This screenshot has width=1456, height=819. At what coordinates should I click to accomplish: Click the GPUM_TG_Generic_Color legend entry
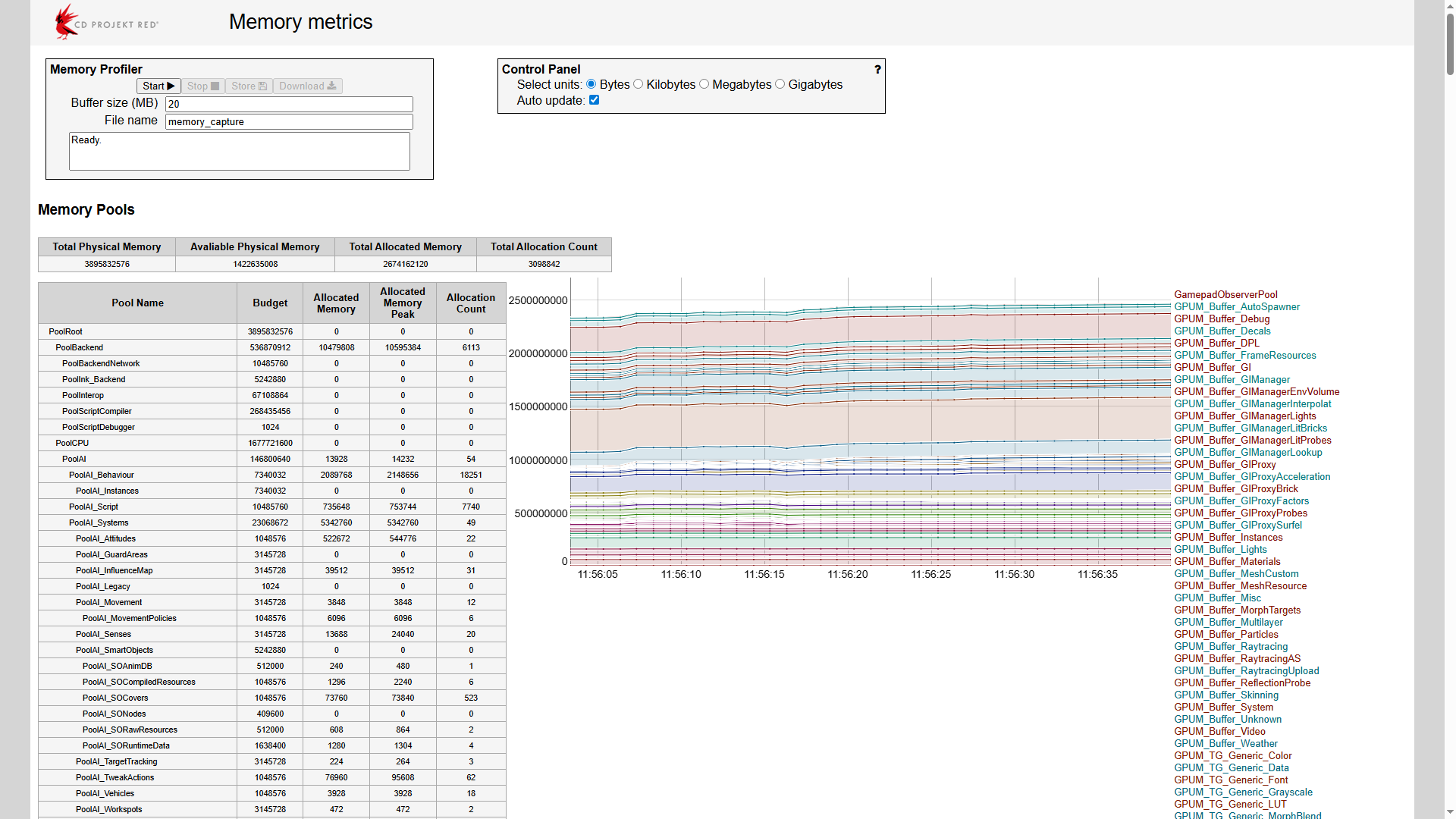[1233, 756]
